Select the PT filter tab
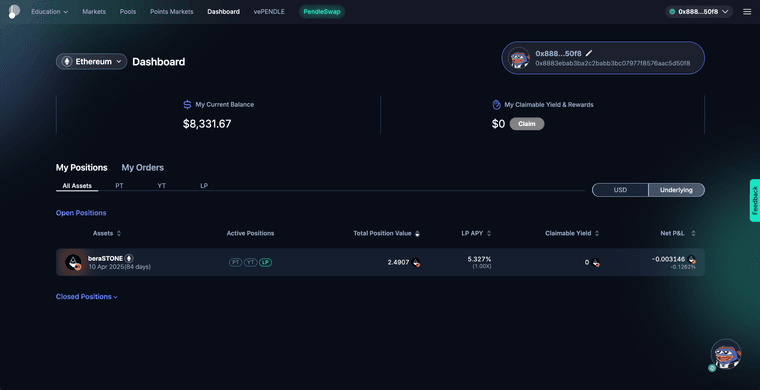 (119, 186)
